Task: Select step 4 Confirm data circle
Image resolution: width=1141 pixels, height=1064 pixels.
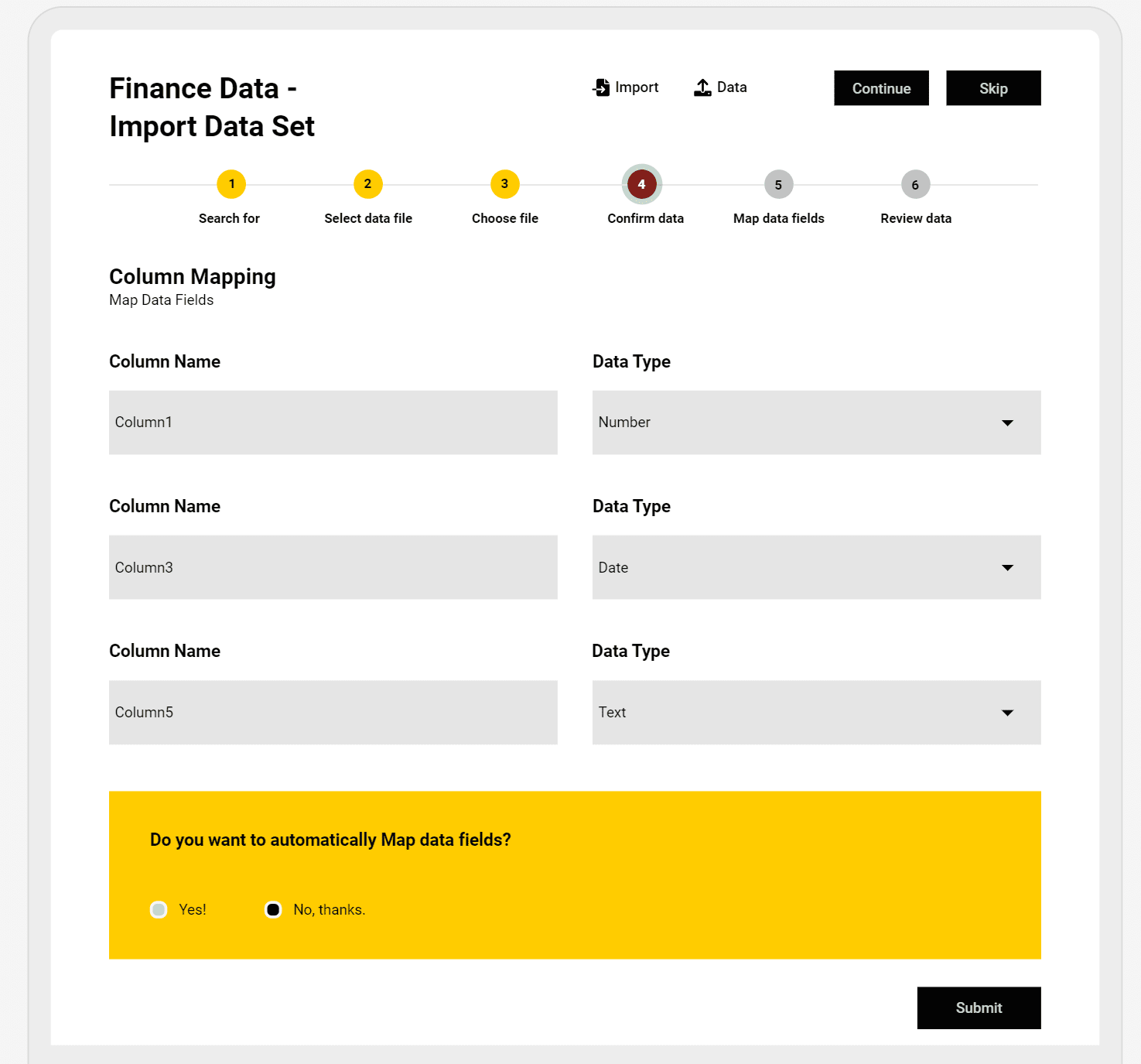Action: click(x=642, y=184)
